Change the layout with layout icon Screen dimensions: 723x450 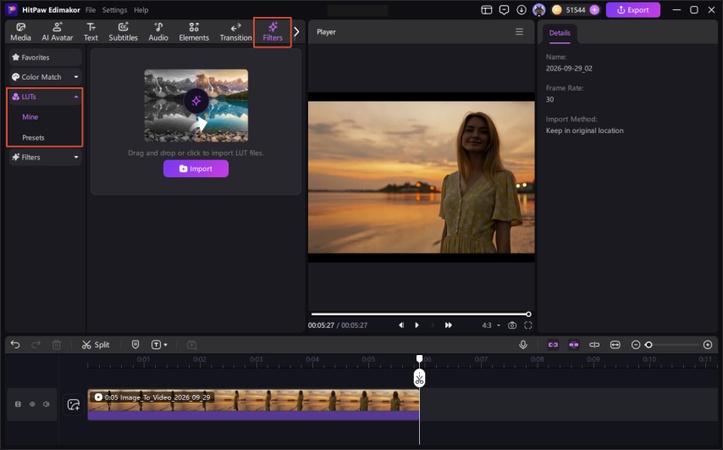point(486,10)
